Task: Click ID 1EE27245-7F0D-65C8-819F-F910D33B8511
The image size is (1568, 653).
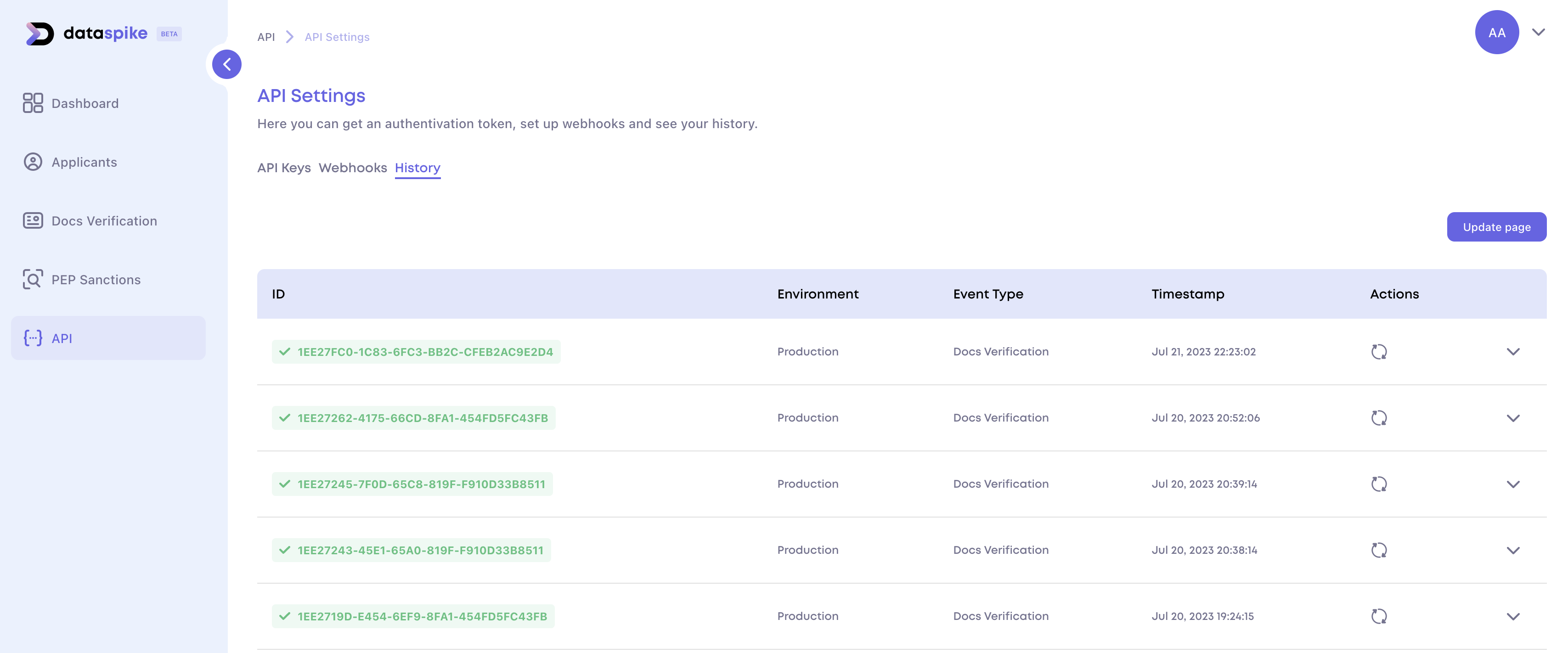Action: [x=413, y=484]
